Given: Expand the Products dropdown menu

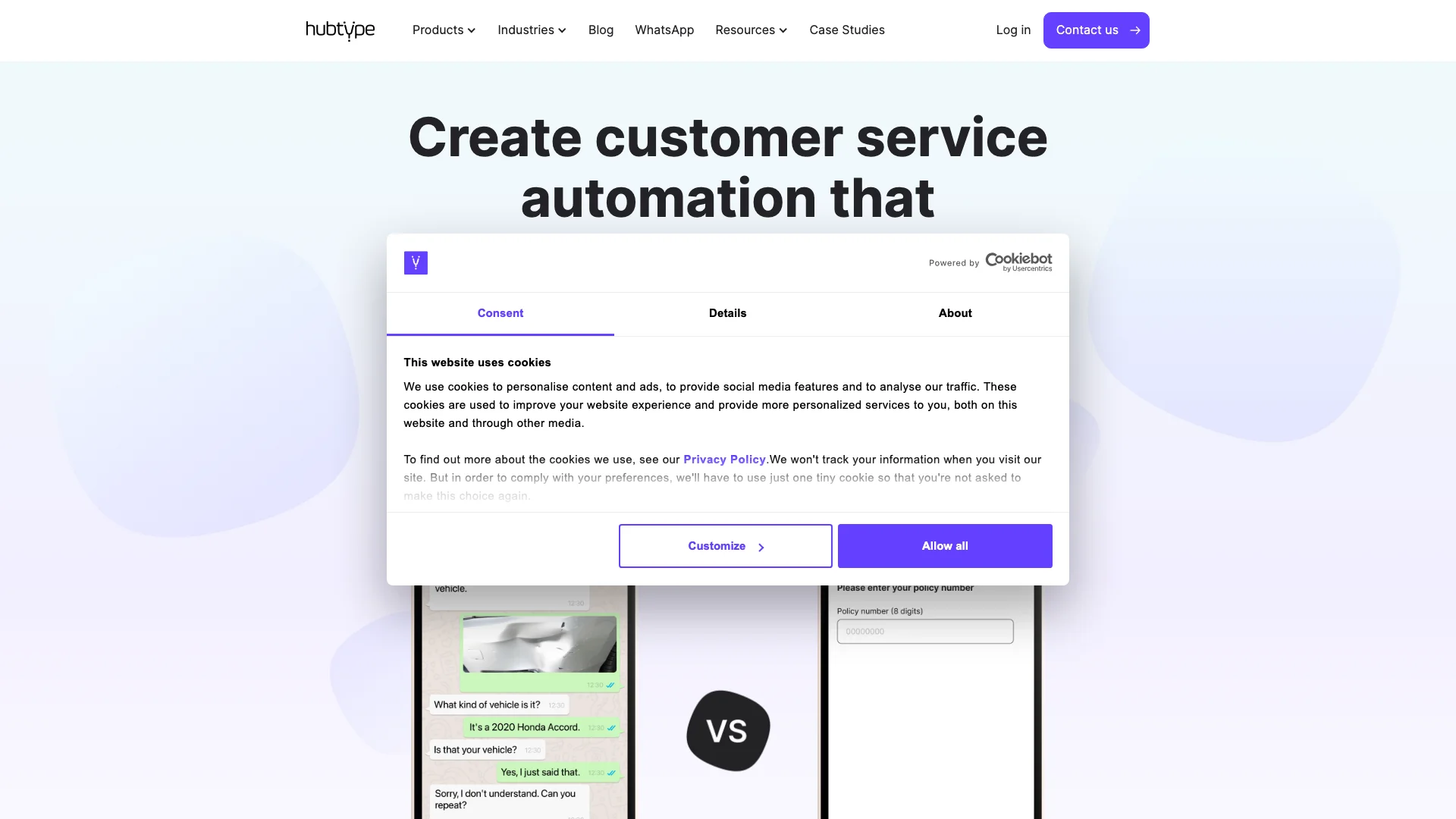Looking at the screenshot, I should [444, 30].
